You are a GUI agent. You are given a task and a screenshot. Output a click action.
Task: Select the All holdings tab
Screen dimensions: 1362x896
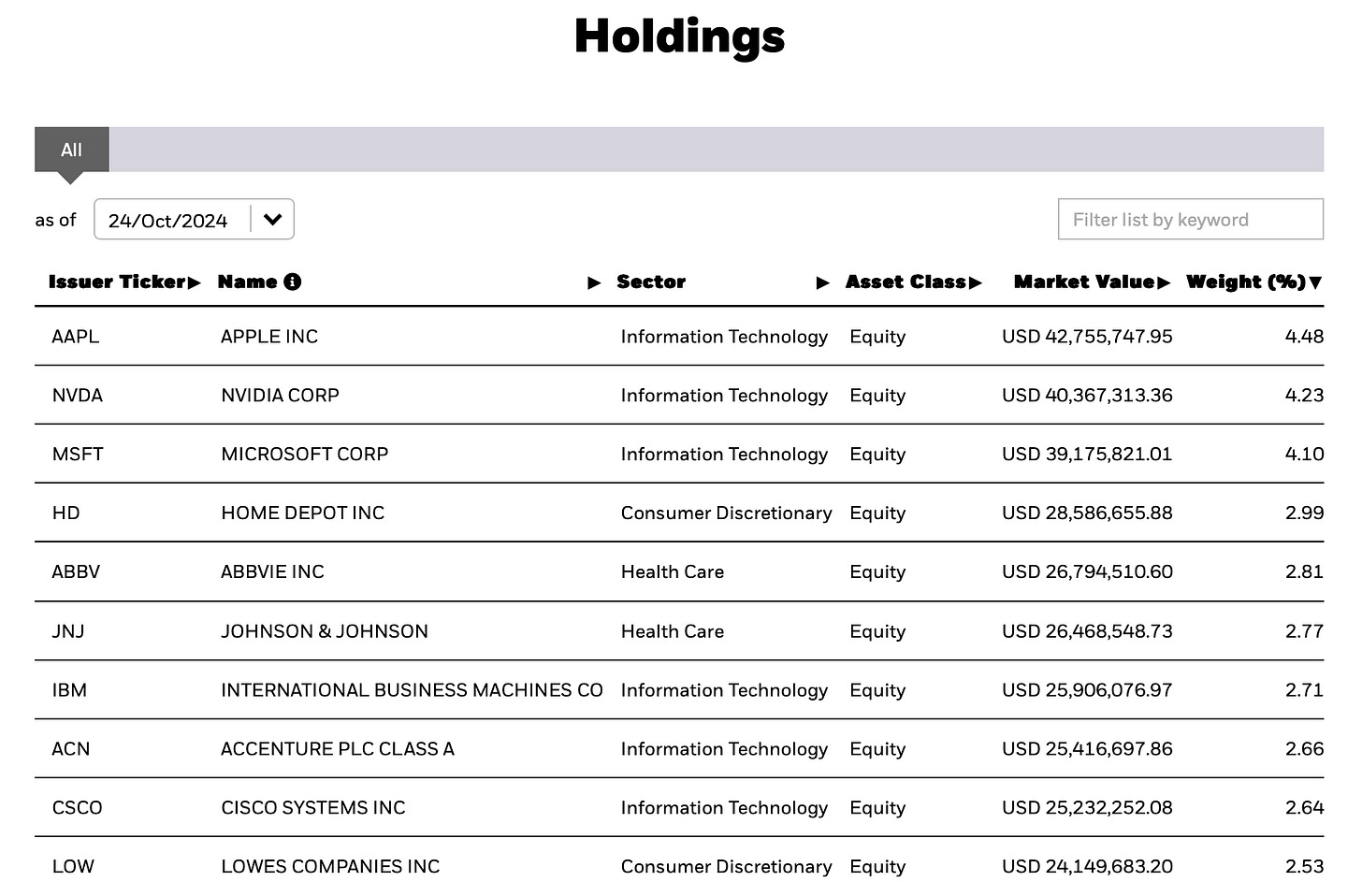(x=71, y=150)
